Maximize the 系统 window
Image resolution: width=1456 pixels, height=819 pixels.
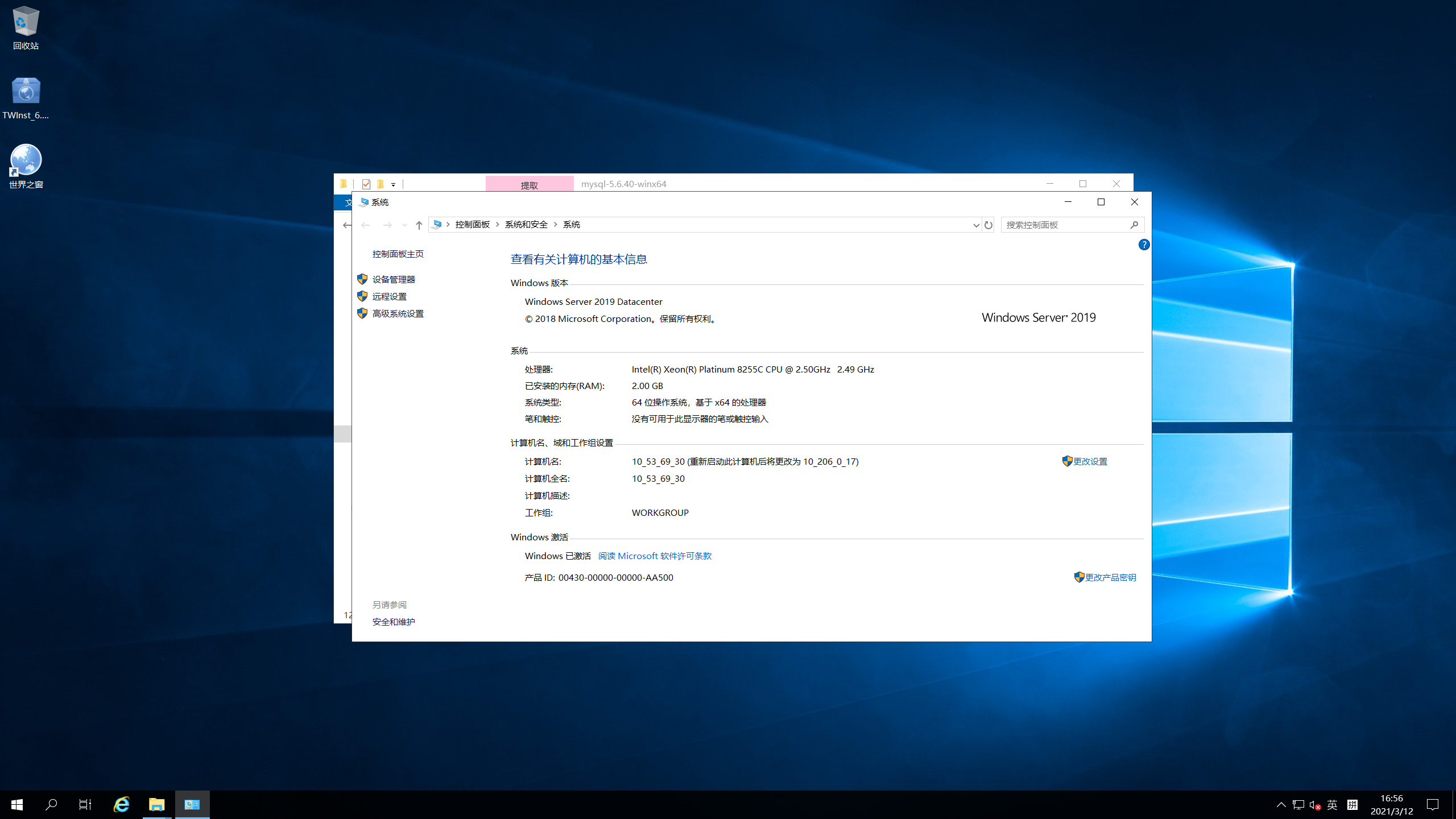(x=1101, y=202)
